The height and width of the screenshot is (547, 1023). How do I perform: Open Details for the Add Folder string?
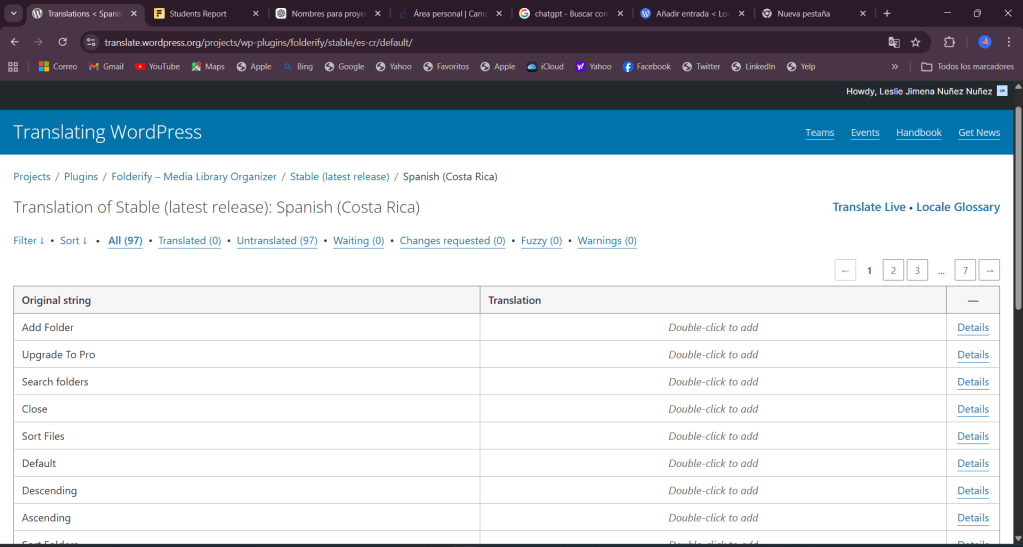pyautogui.click(x=972, y=328)
